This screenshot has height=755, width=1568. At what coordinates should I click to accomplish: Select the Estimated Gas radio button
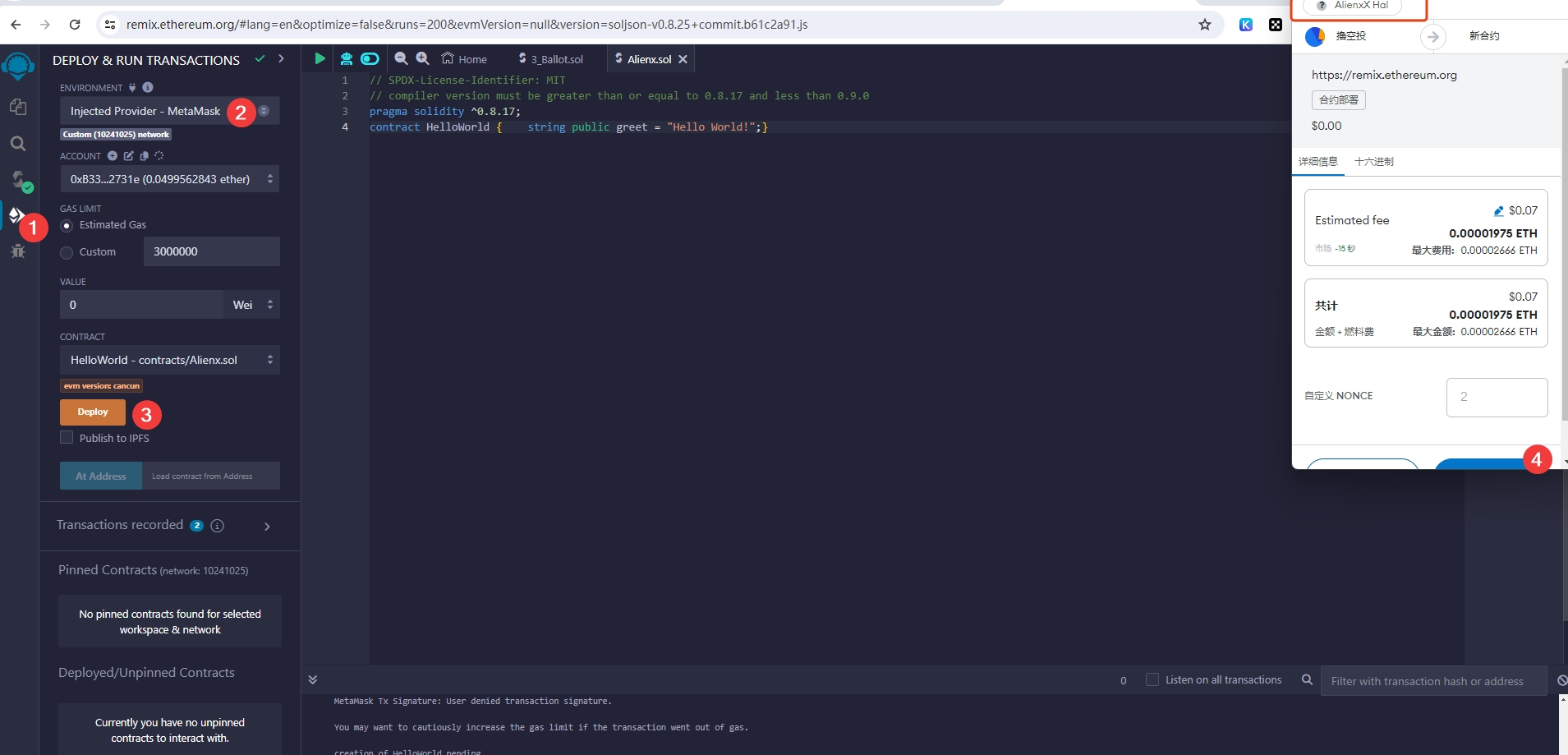click(x=67, y=225)
